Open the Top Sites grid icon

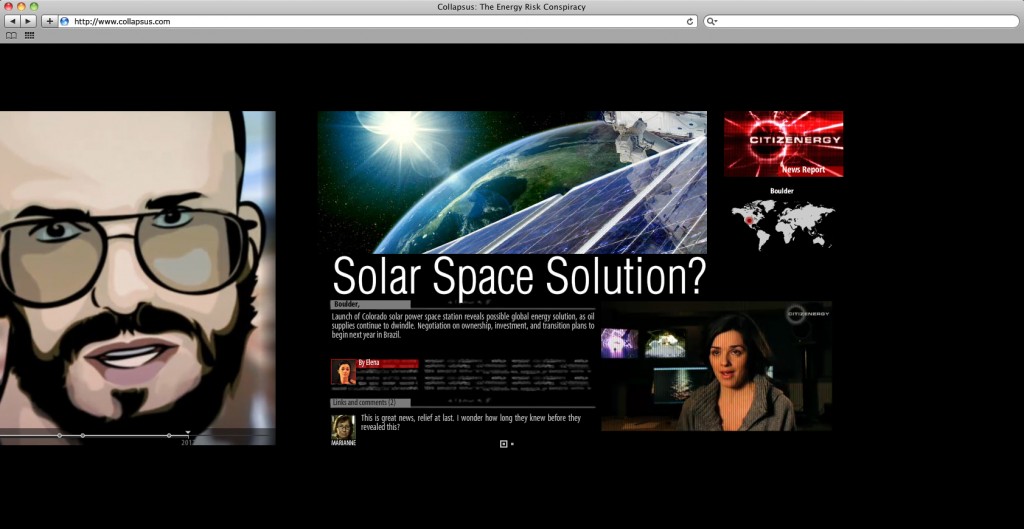(x=29, y=35)
